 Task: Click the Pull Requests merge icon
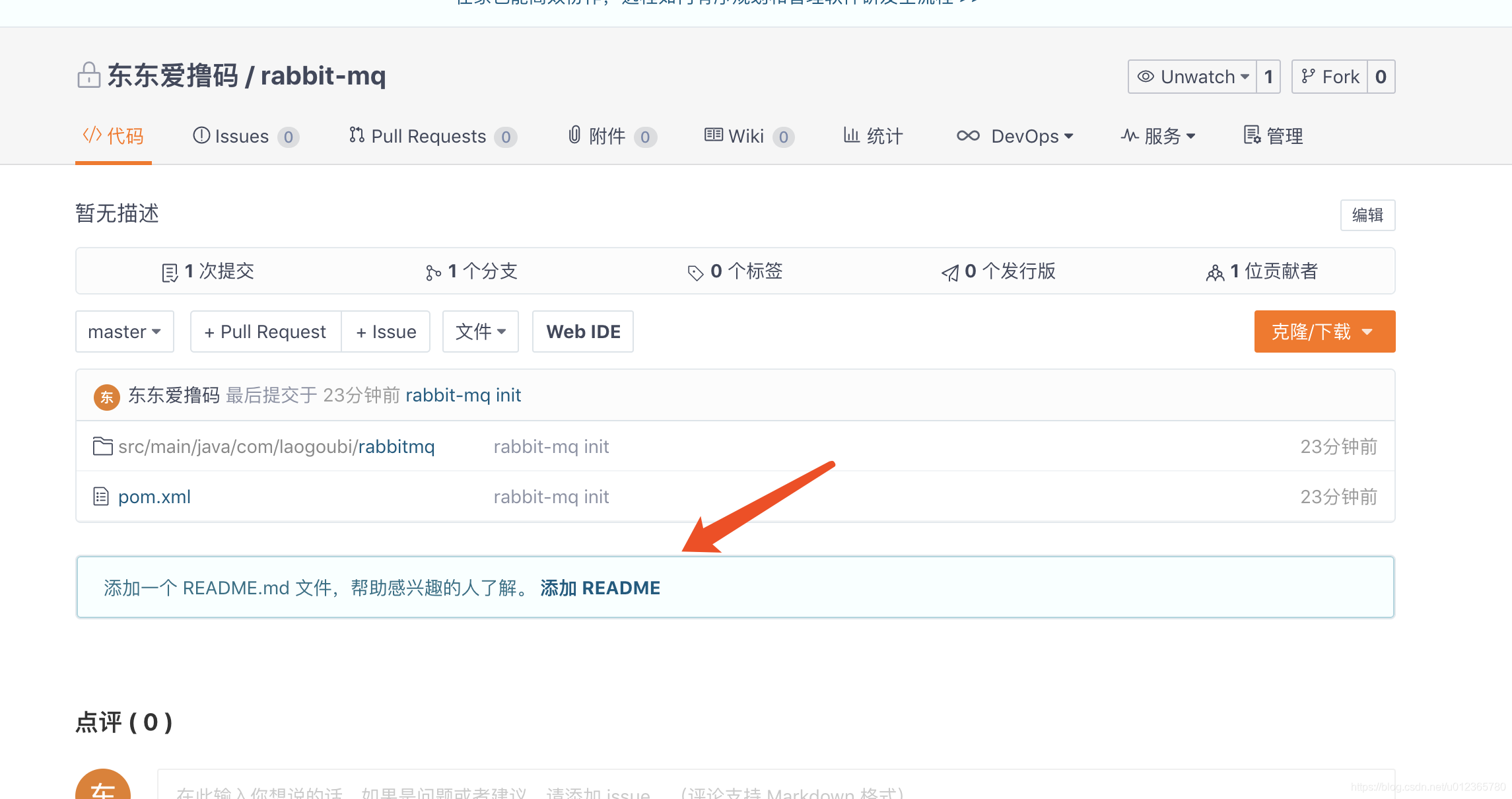pos(357,135)
